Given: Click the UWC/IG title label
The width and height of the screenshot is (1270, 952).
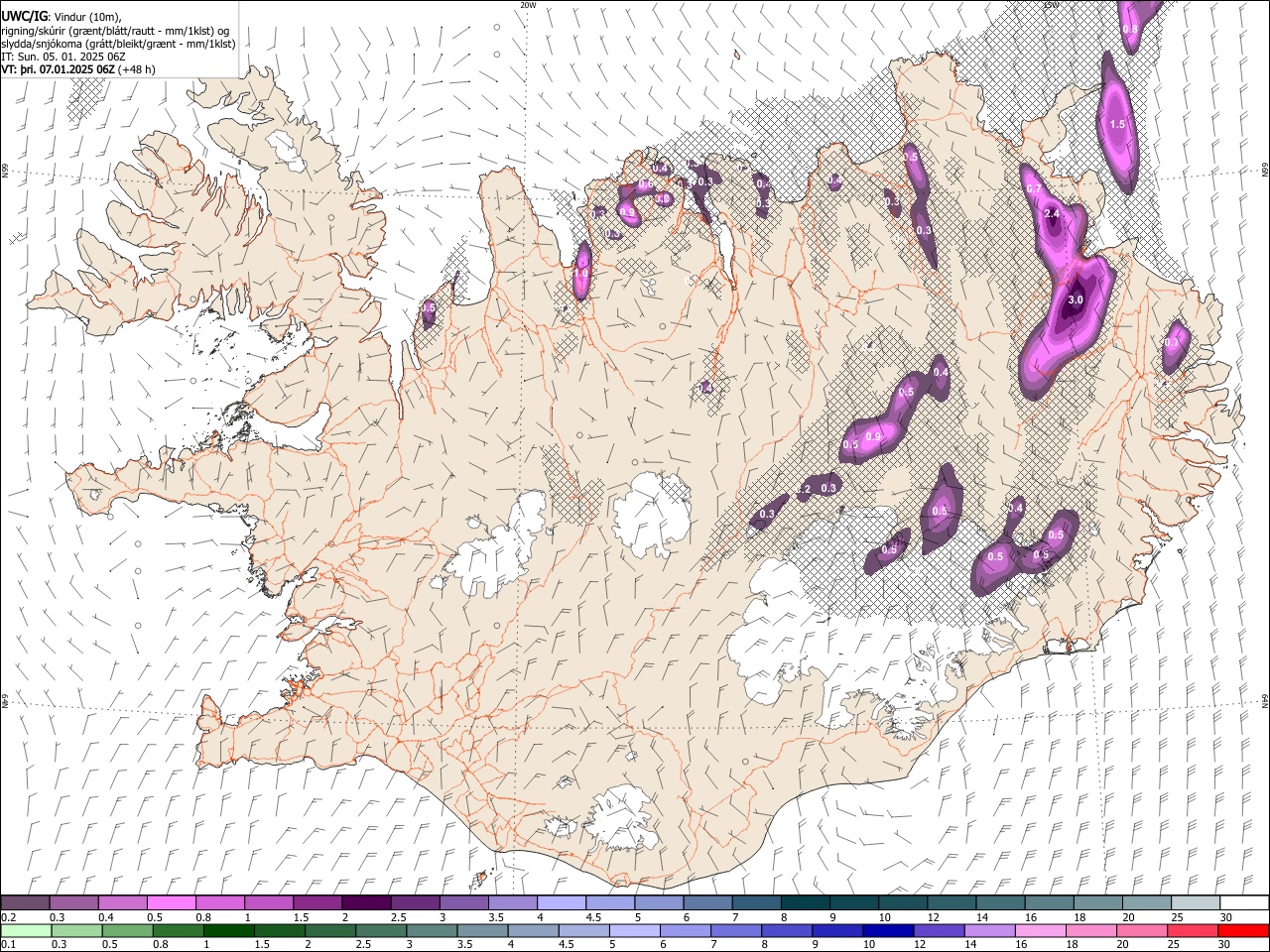Looking at the screenshot, I should point(23,17).
